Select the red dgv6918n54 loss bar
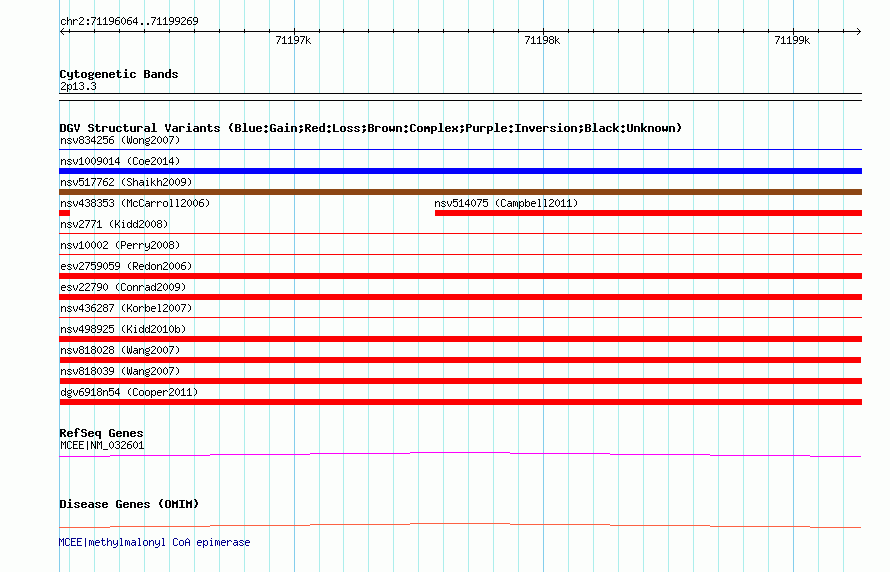The height and width of the screenshot is (572, 890). click(460, 402)
